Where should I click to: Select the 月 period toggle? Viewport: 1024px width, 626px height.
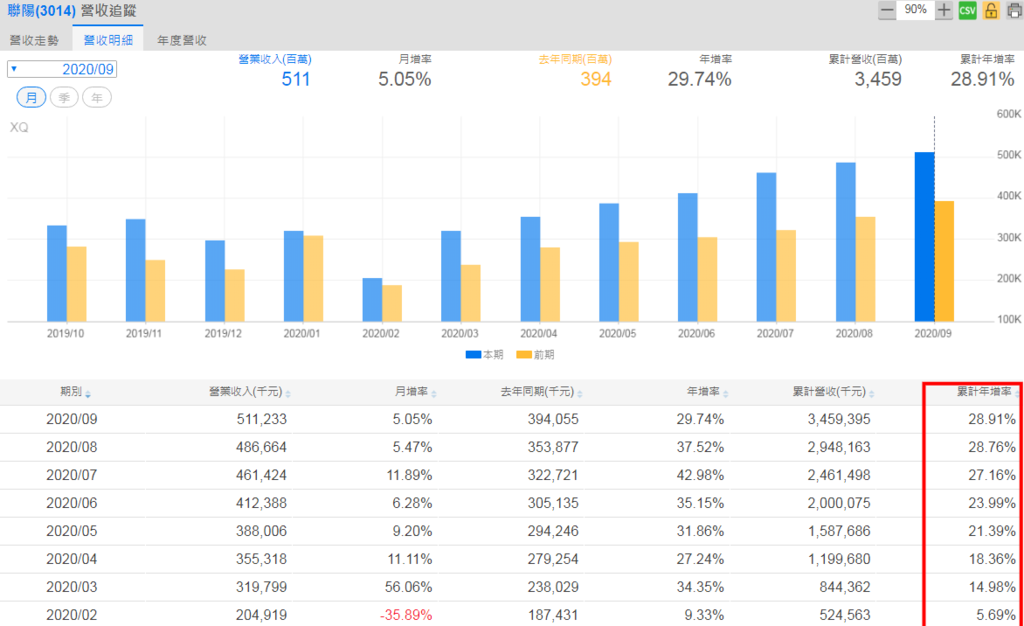[x=31, y=98]
